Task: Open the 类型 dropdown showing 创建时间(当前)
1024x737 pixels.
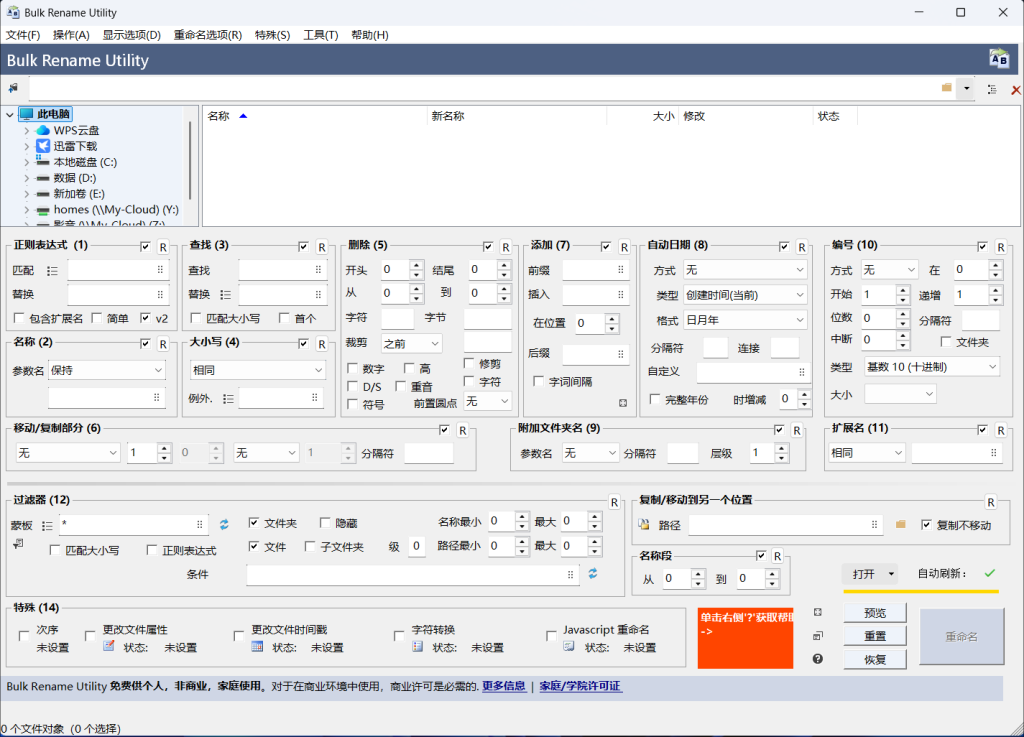Action: click(x=745, y=295)
